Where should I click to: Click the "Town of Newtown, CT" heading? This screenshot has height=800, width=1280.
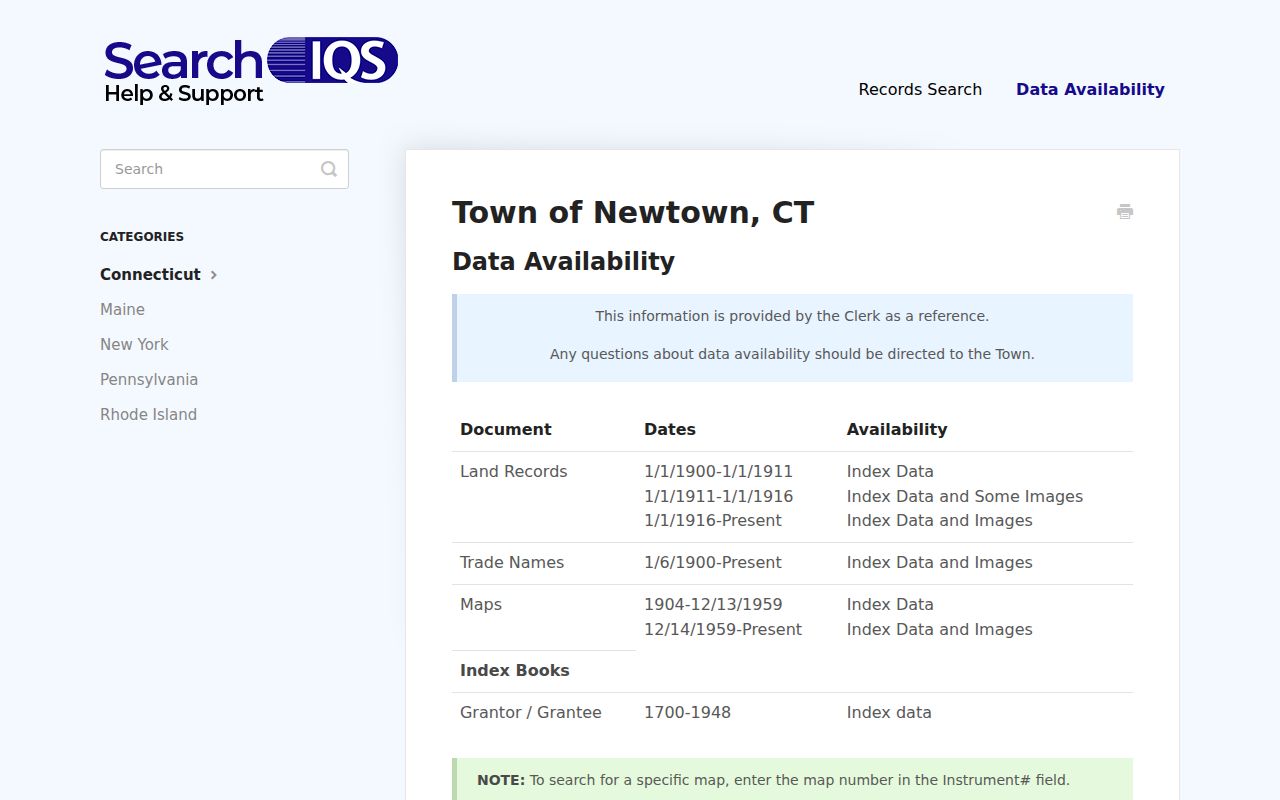[x=633, y=212]
